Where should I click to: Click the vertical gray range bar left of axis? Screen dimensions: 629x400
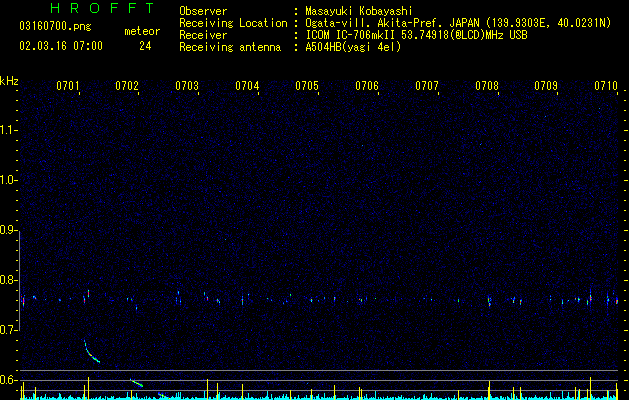[x=20, y=281]
